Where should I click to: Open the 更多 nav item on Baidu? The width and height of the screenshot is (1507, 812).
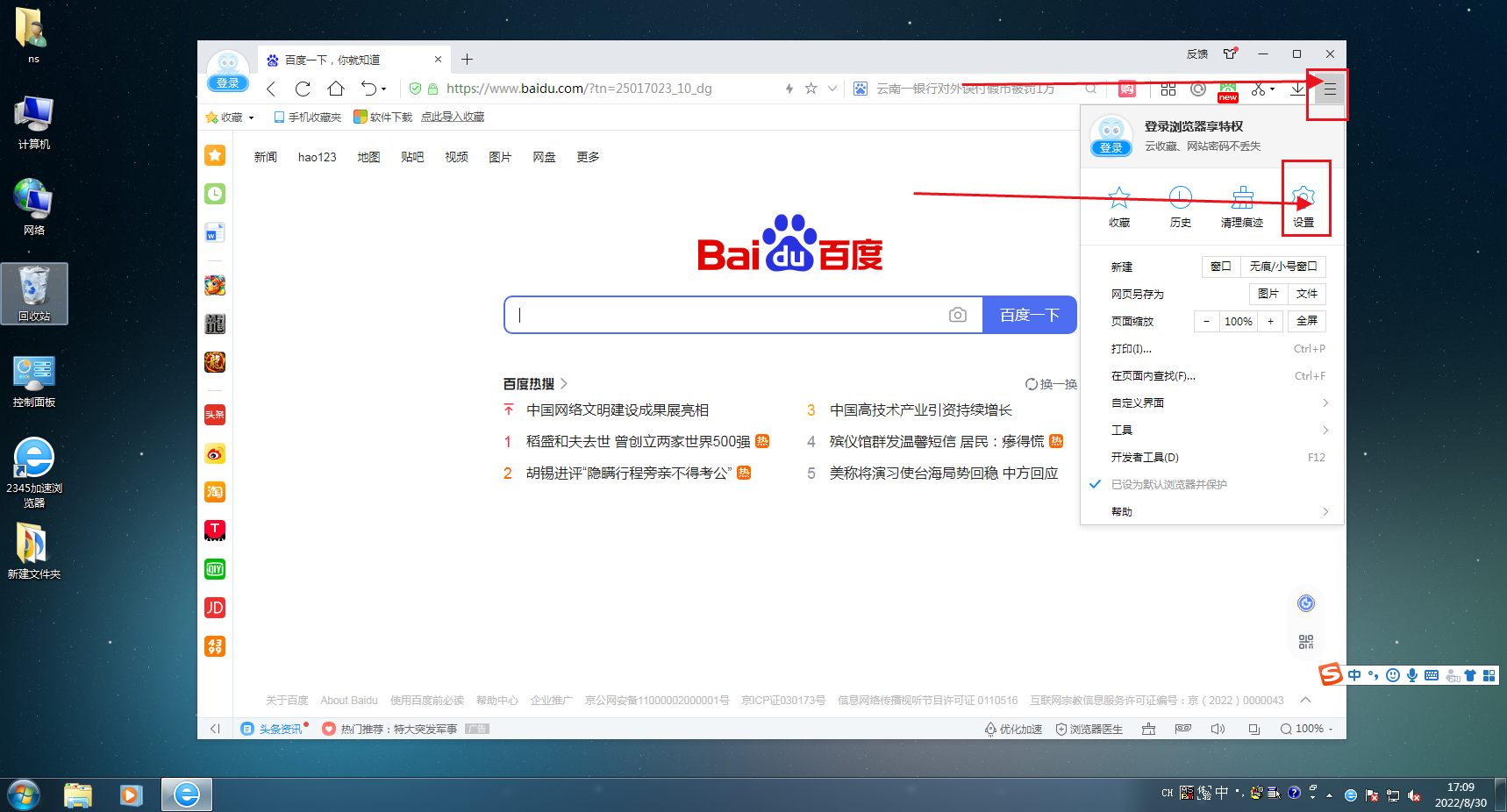tap(588, 157)
